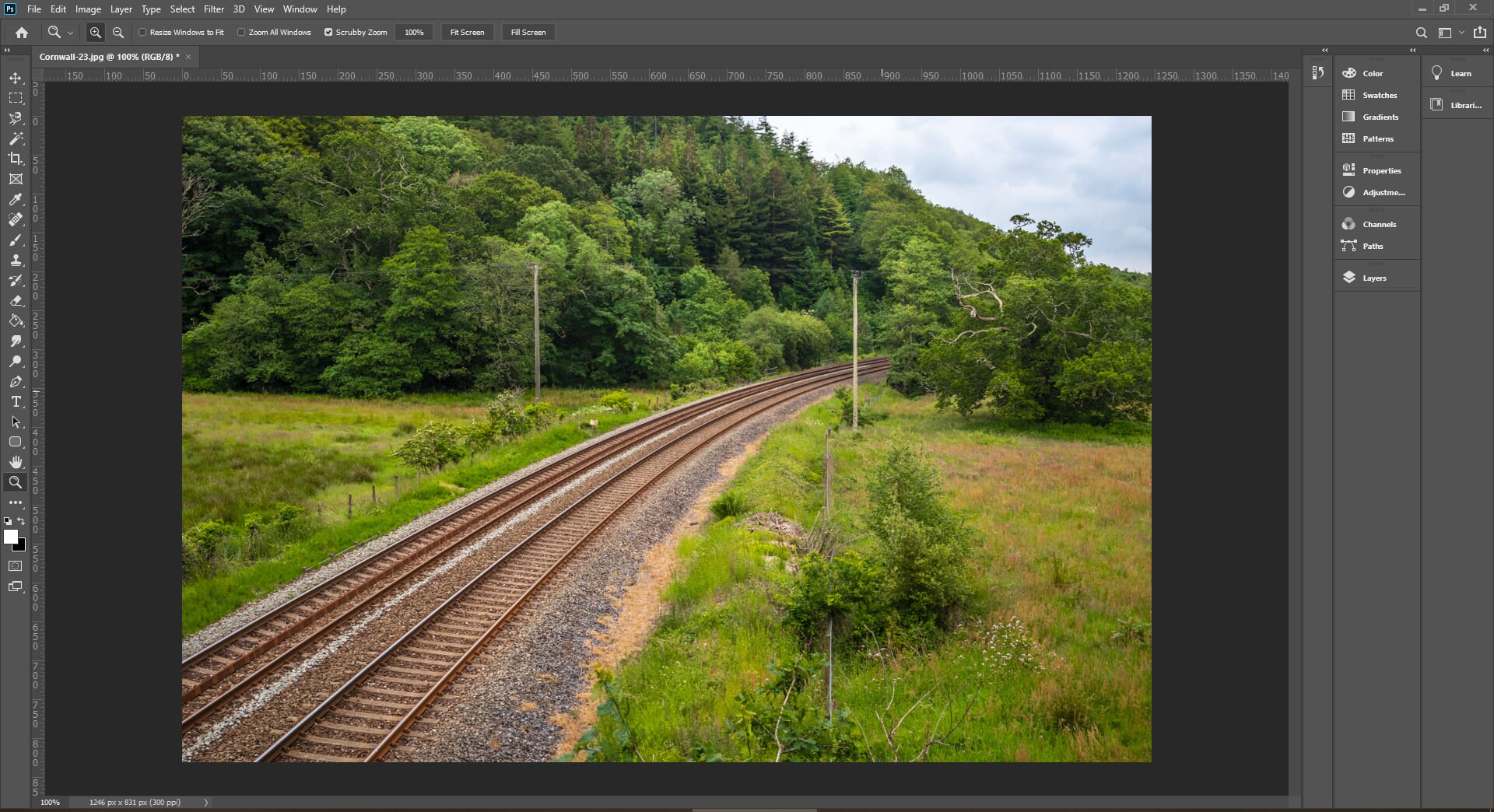
Task: Select the Healing Brush tool
Action: 16,219
